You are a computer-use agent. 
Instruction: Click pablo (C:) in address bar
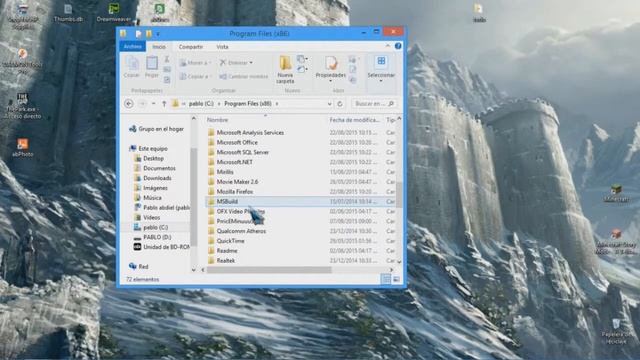tap(201, 104)
